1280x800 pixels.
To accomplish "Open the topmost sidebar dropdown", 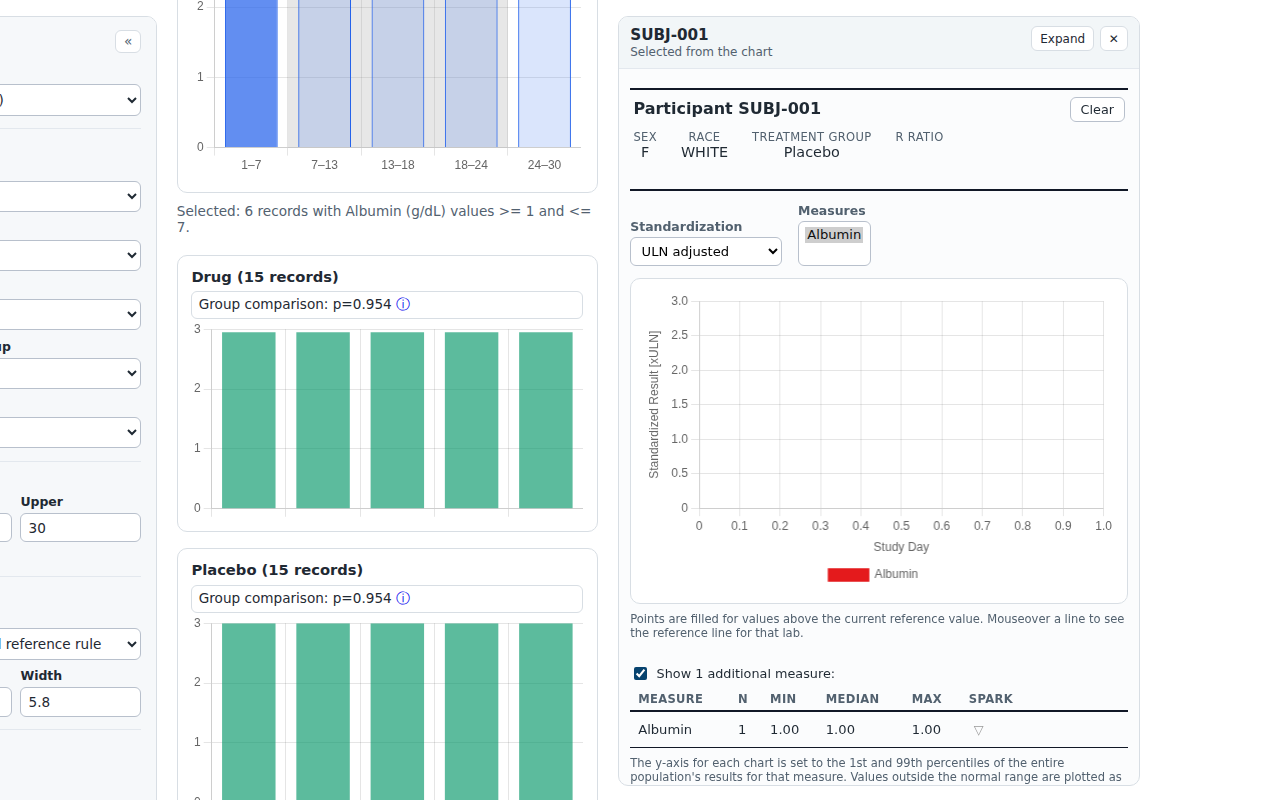I will tap(70, 100).
